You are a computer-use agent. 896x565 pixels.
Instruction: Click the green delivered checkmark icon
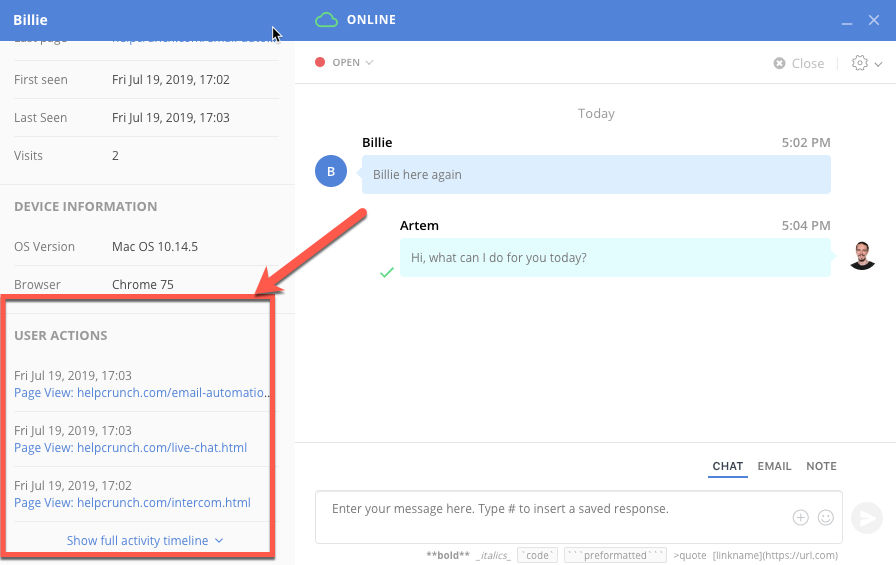click(387, 273)
